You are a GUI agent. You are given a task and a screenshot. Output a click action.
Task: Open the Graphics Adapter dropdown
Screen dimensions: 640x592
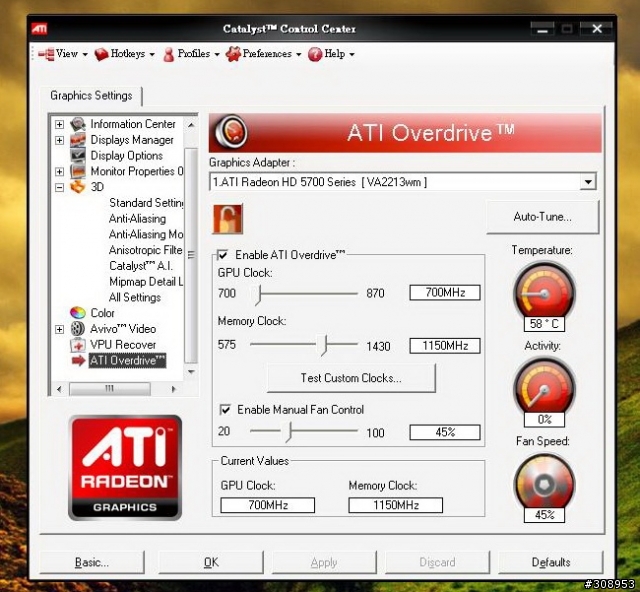[588, 182]
